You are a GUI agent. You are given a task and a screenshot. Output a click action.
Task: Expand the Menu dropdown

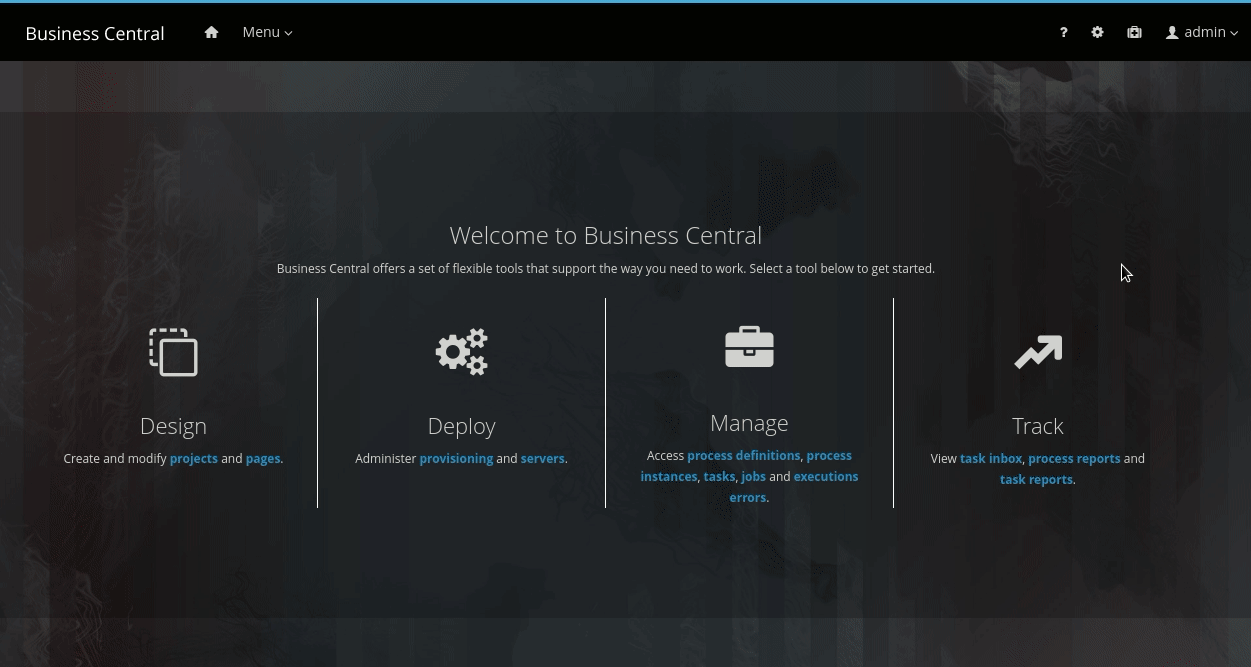pos(267,32)
